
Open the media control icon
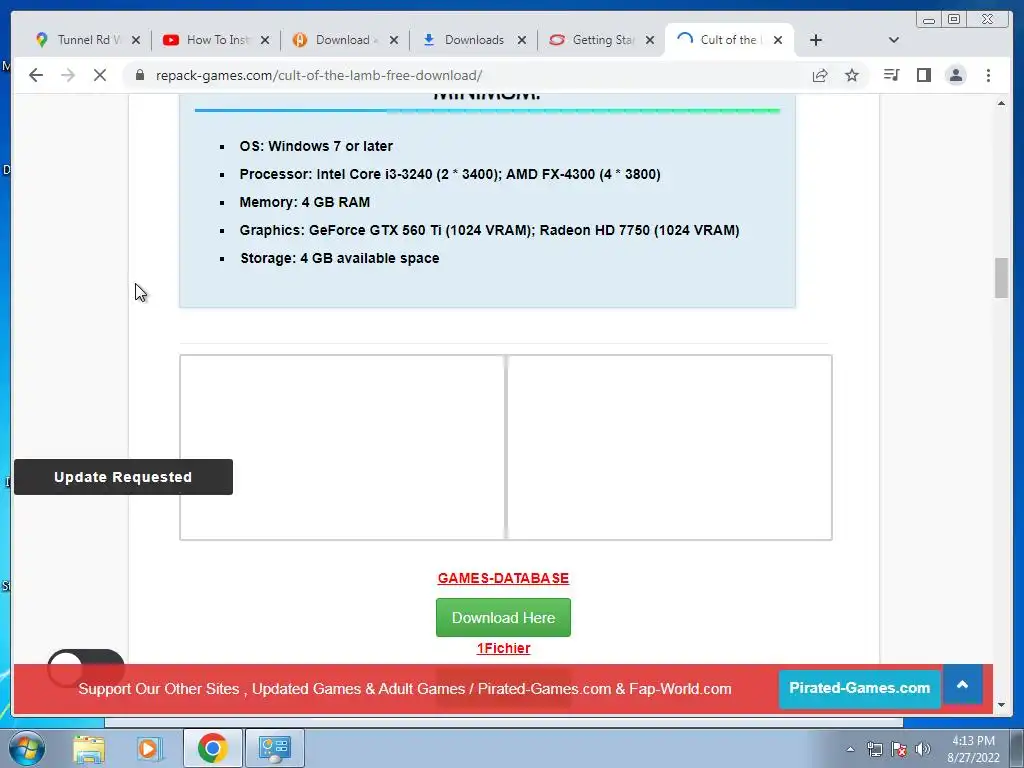[891, 75]
